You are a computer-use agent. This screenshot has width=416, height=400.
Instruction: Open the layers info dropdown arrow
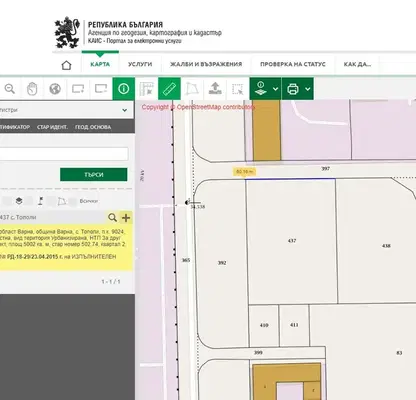(275, 89)
